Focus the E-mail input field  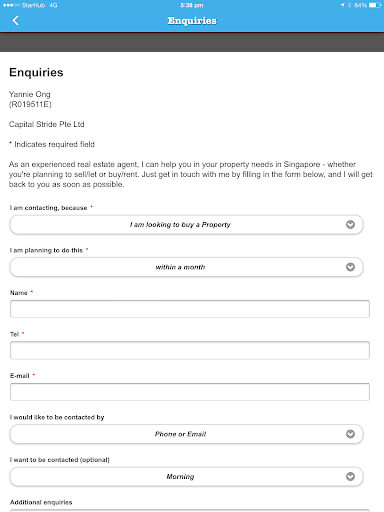coord(190,392)
